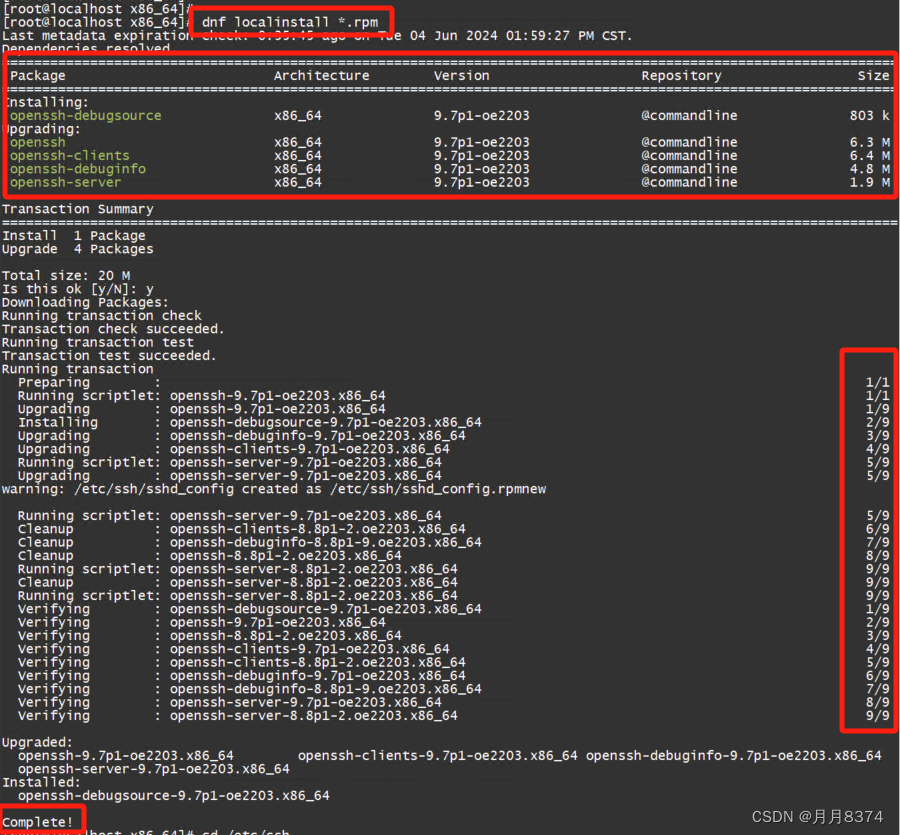
Task: Click the Size column header
Action: 874,75
